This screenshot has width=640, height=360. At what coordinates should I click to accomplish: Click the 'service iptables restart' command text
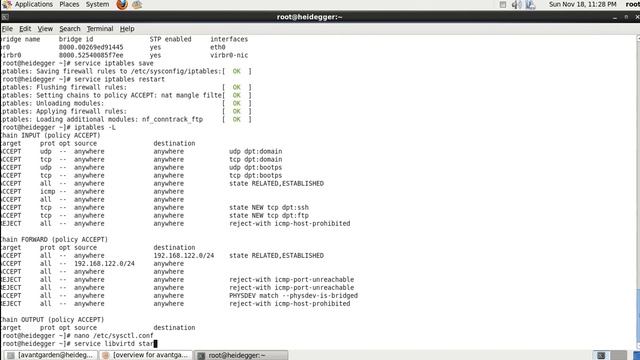click(119, 79)
